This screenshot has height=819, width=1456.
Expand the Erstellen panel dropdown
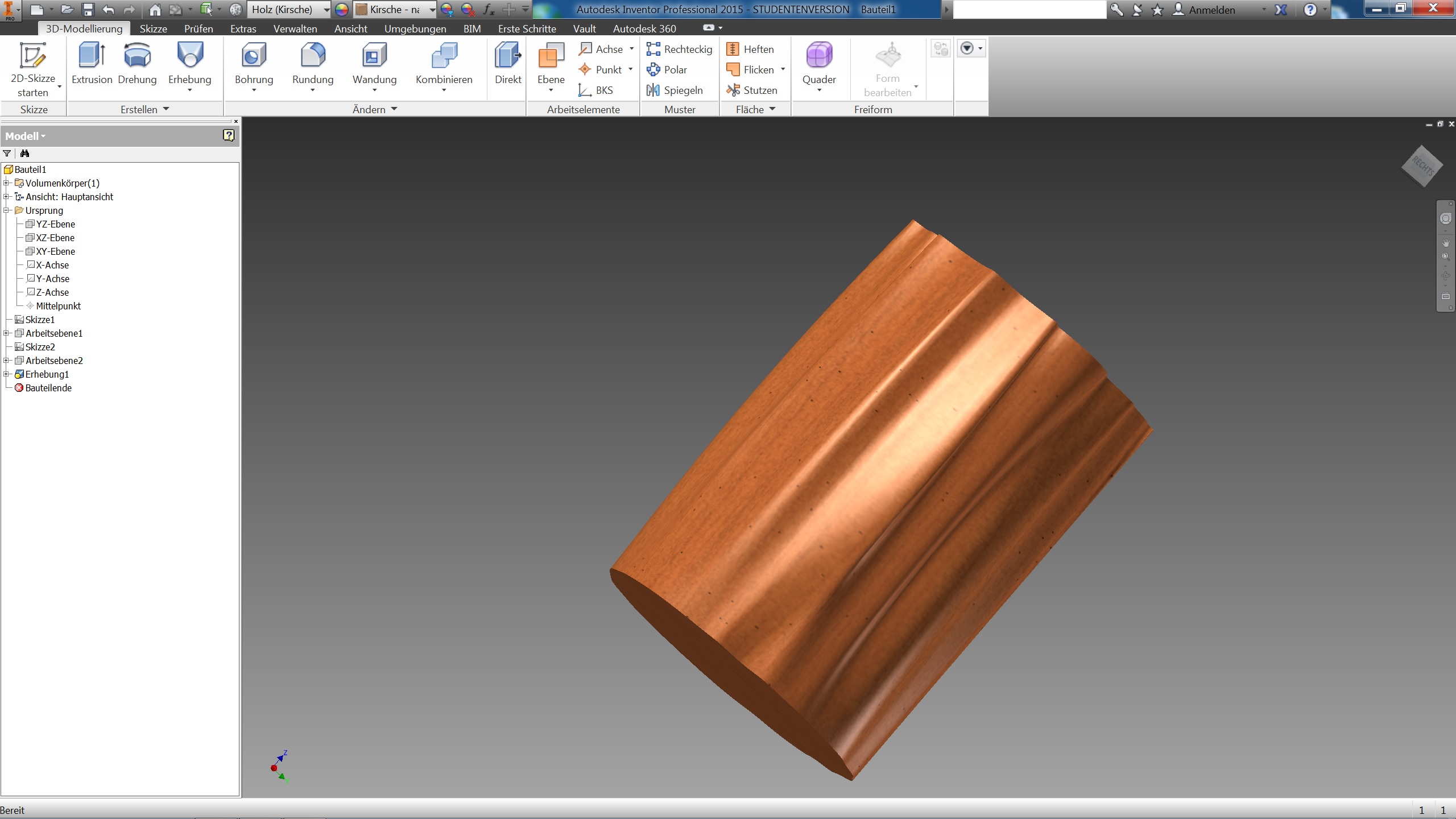pyautogui.click(x=166, y=109)
